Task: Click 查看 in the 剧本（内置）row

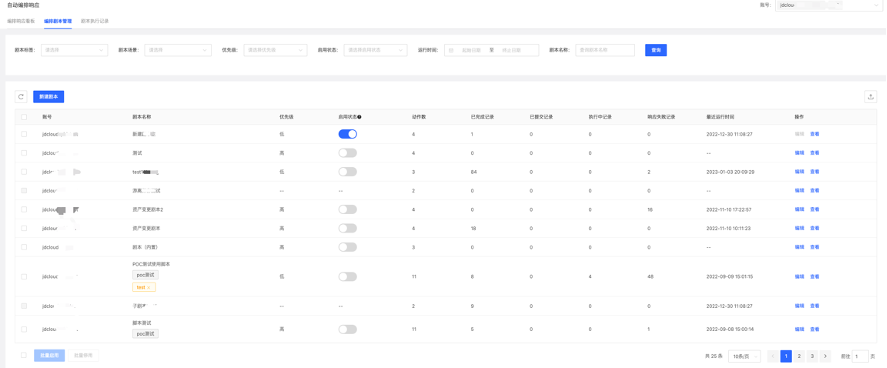Action: 815,247
